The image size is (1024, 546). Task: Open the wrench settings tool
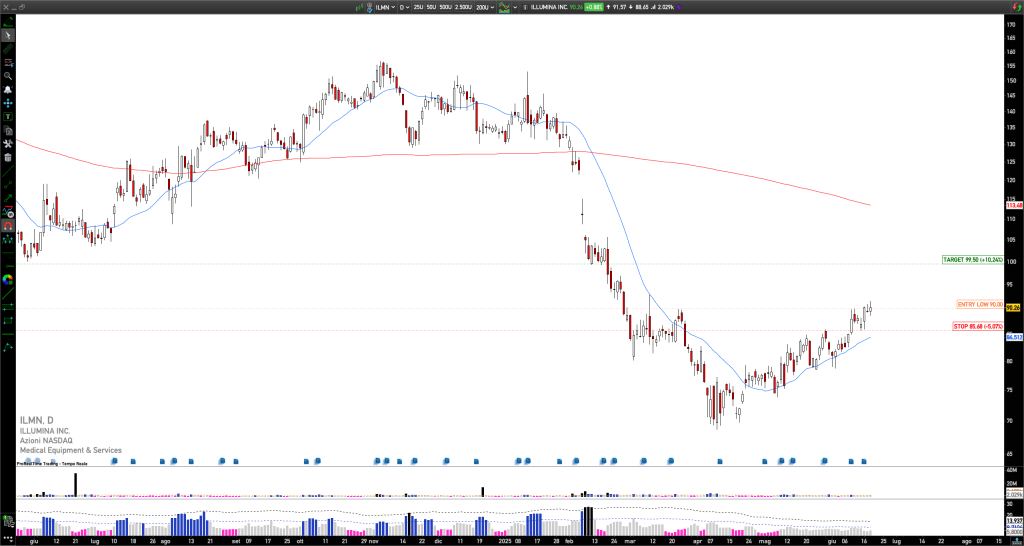[8, 144]
